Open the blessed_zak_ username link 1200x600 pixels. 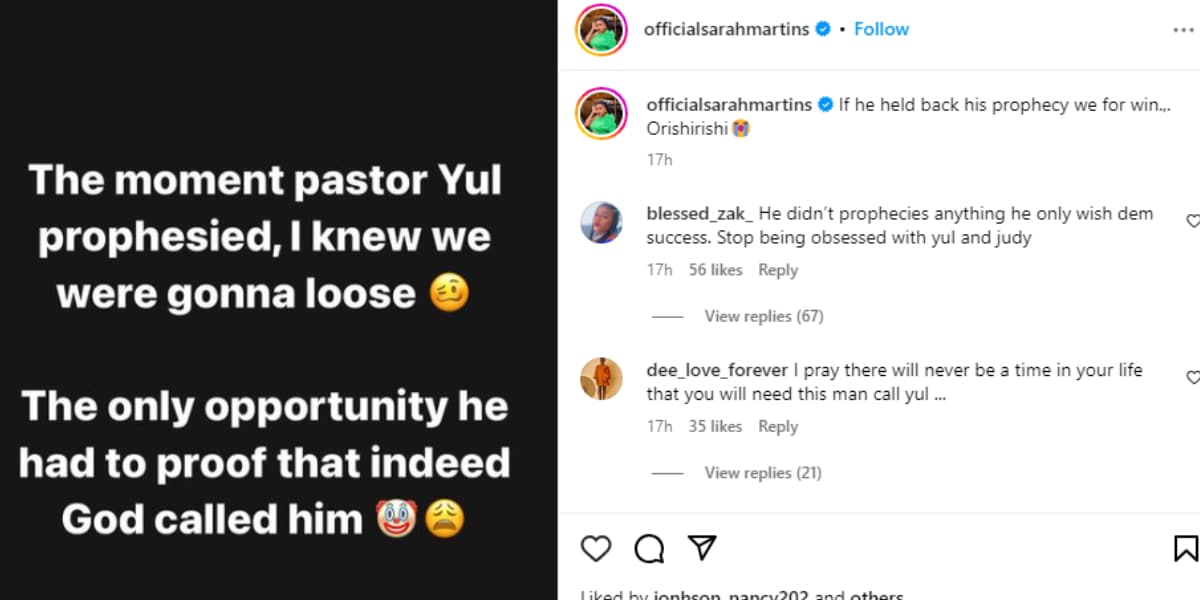coord(700,213)
